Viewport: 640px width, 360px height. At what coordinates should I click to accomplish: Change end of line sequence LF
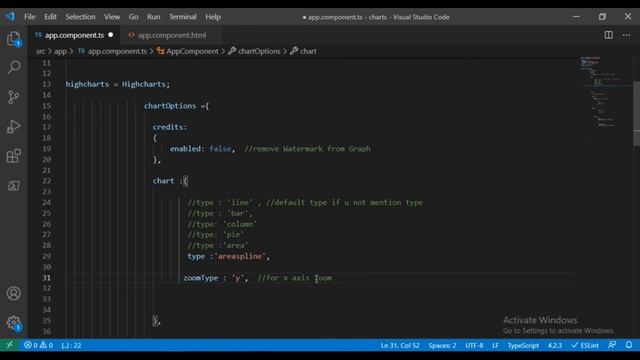[x=495, y=345]
